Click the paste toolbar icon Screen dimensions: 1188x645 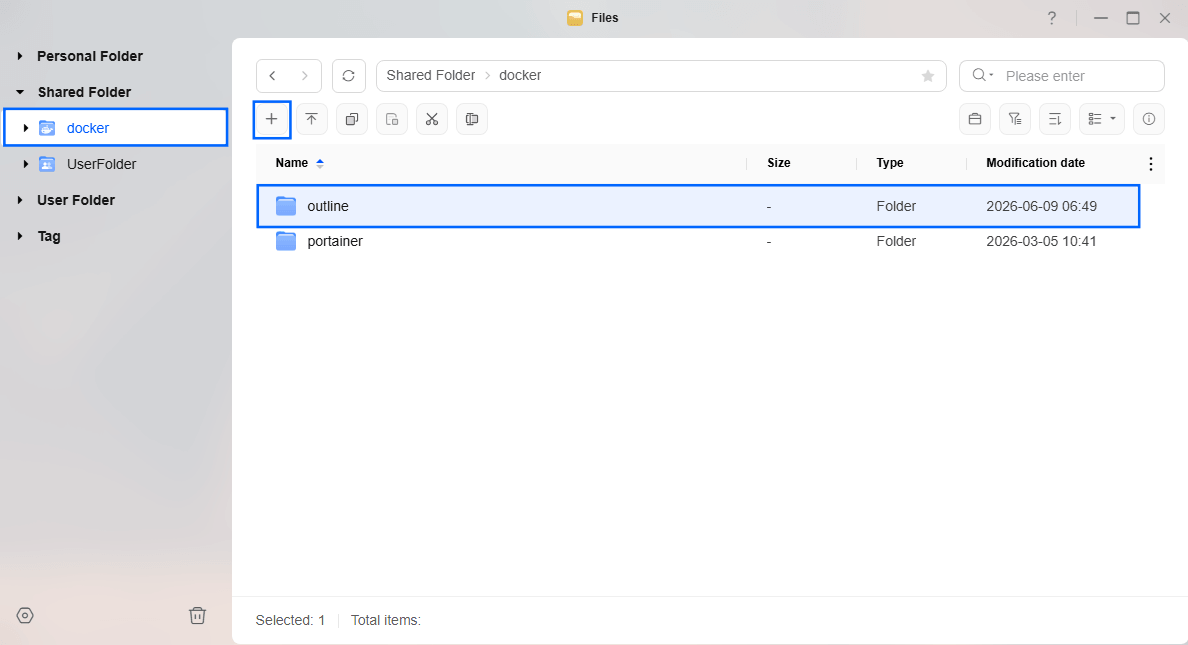click(x=392, y=119)
